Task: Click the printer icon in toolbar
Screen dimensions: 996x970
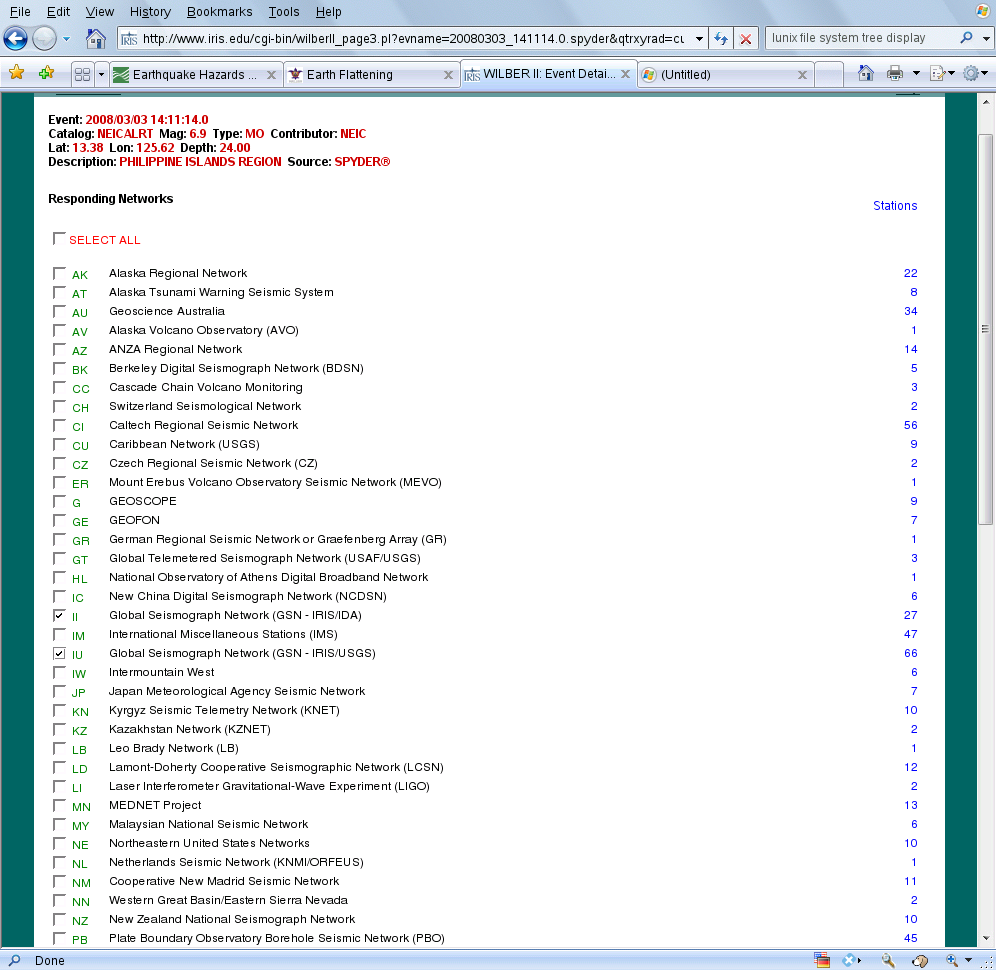Action: pos(895,73)
